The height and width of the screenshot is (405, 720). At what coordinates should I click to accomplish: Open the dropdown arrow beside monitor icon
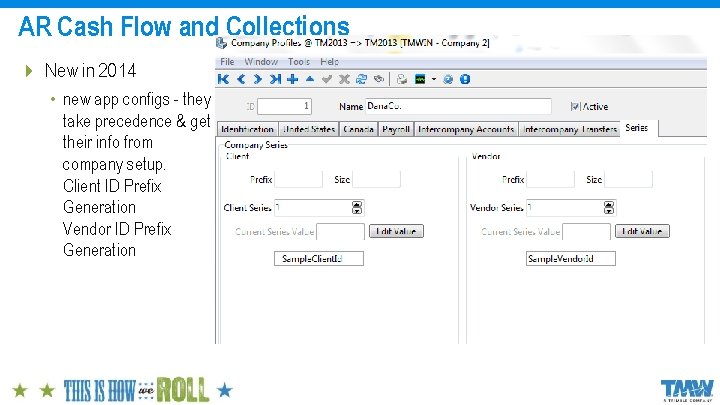click(x=433, y=79)
